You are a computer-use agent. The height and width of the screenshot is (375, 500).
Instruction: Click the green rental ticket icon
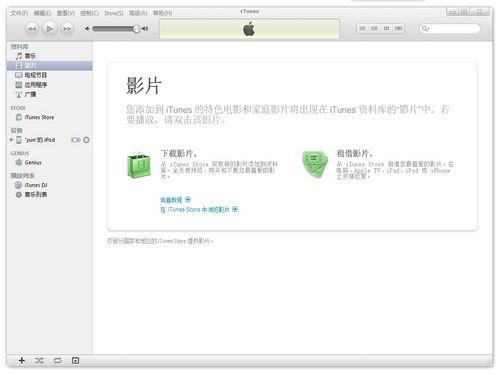coord(315,164)
